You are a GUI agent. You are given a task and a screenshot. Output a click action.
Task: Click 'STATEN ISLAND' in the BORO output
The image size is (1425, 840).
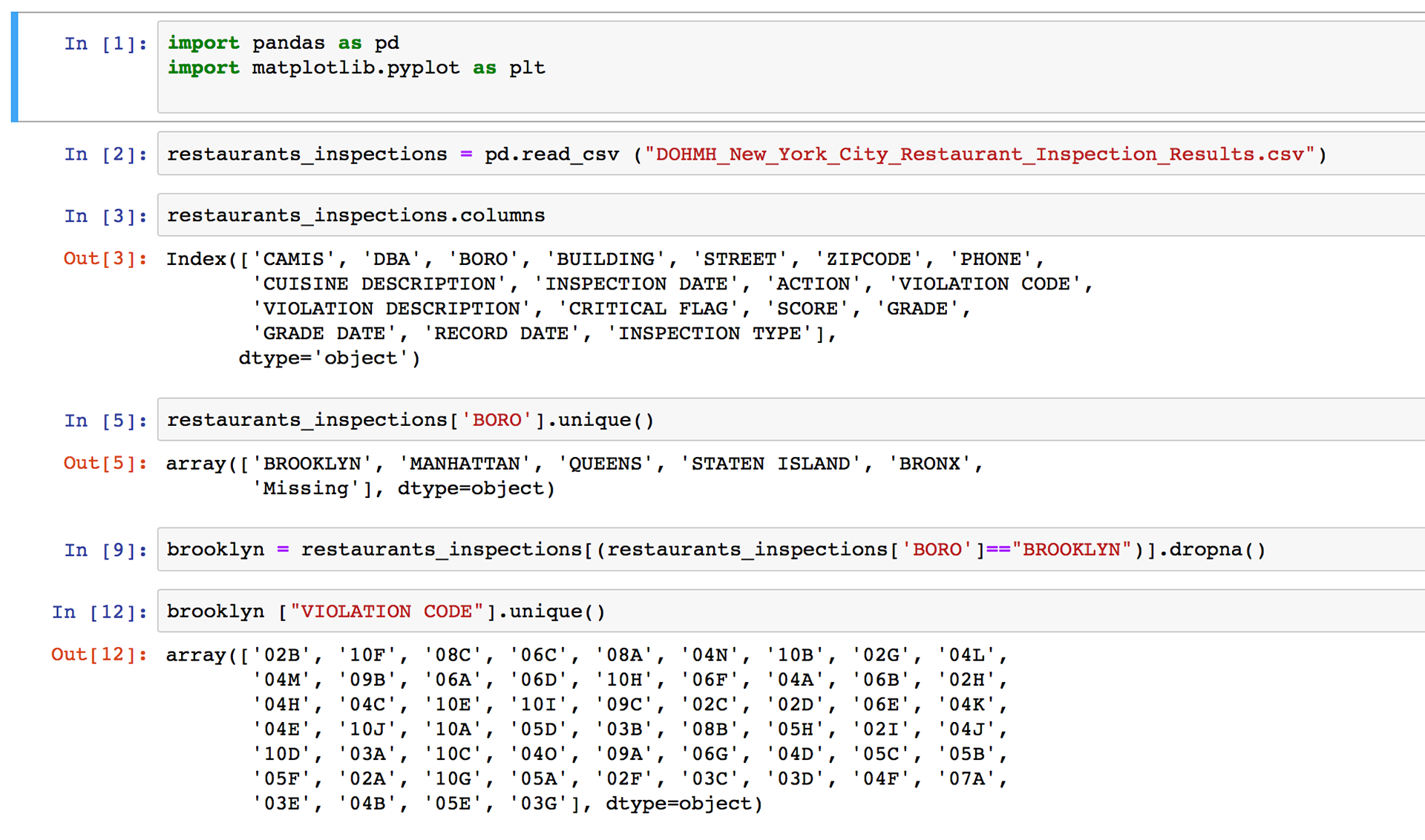point(770,464)
